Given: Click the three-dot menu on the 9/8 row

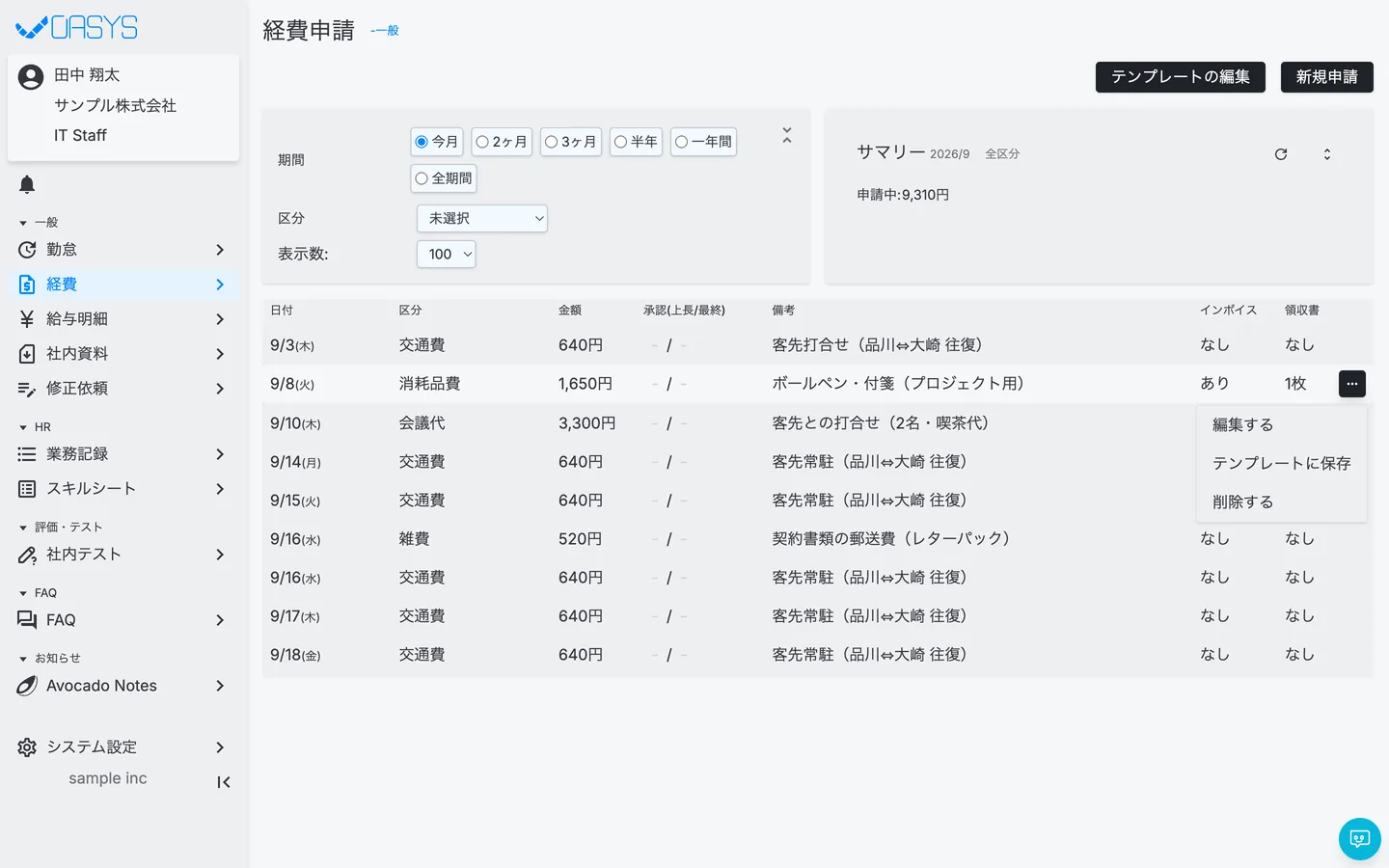Looking at the screenshot, I should (1352, 384).
